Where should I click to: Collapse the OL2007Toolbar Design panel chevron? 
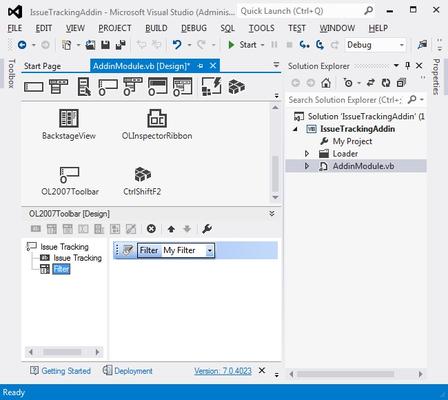tap(272, 213)
